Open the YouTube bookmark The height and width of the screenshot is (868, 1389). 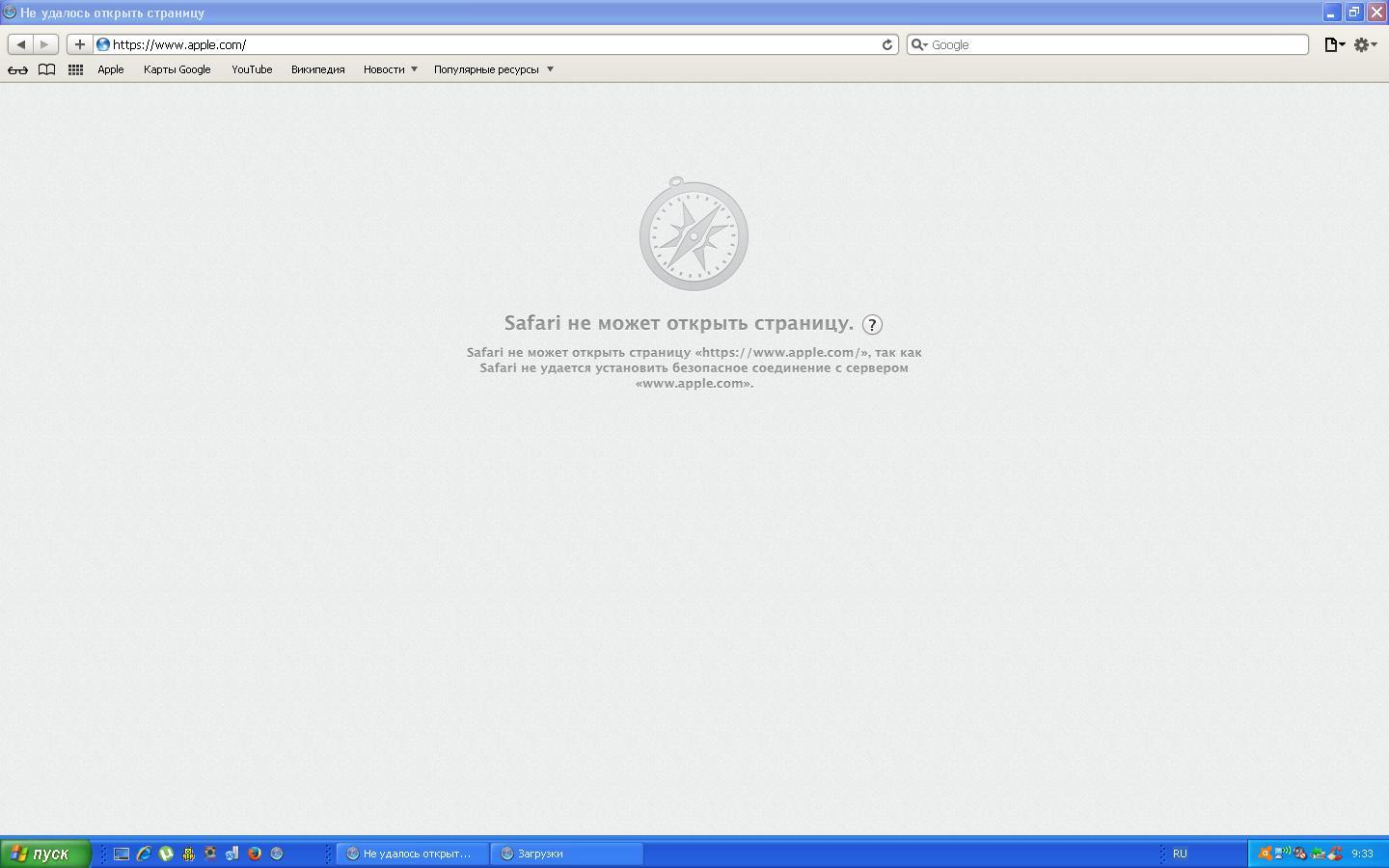(252, 69)
